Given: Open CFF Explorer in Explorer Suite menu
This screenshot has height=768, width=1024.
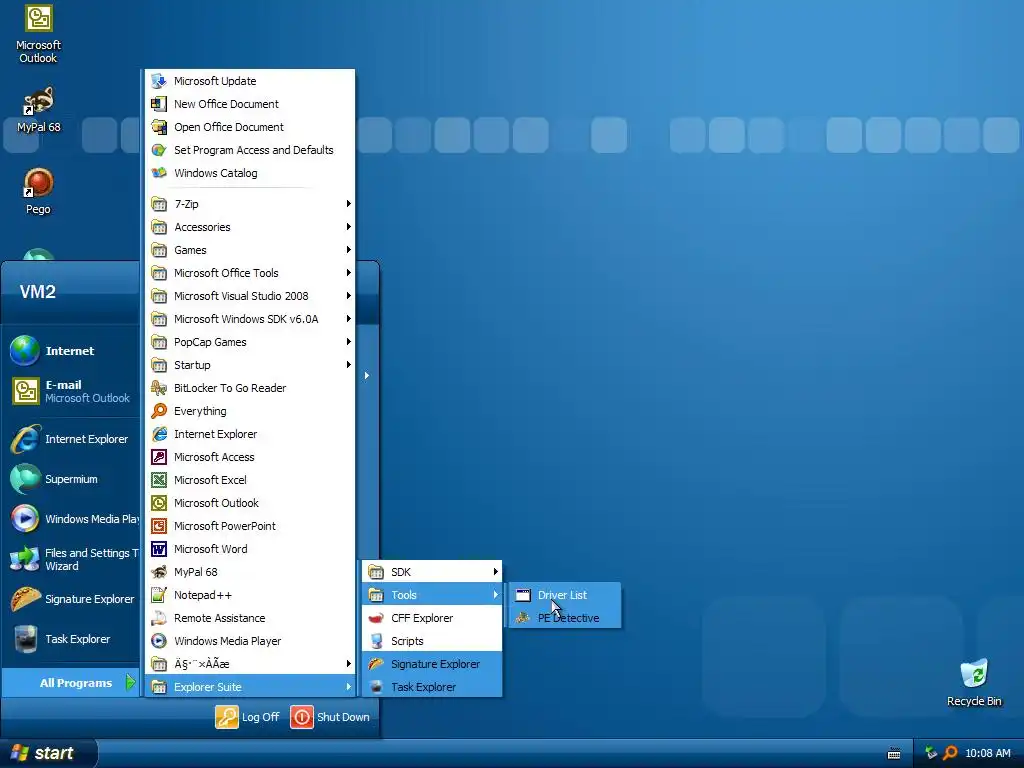Looking at the screenshot, I should [x=432, y=618].
